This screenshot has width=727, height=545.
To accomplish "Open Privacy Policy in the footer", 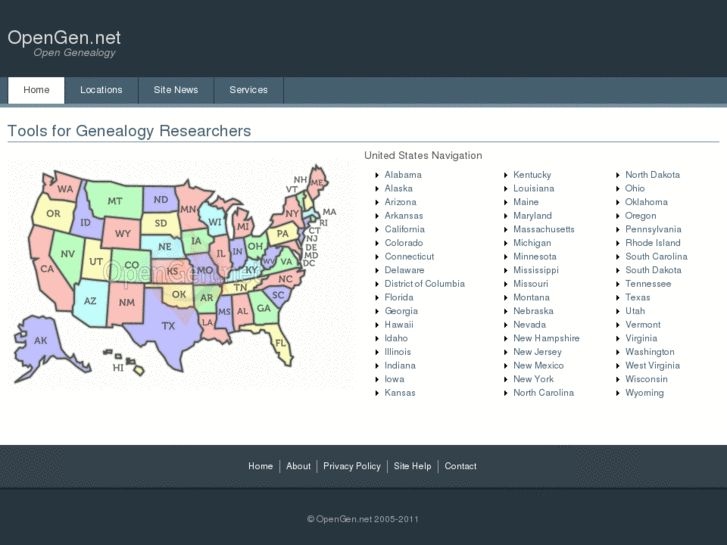I will (352, 466).
